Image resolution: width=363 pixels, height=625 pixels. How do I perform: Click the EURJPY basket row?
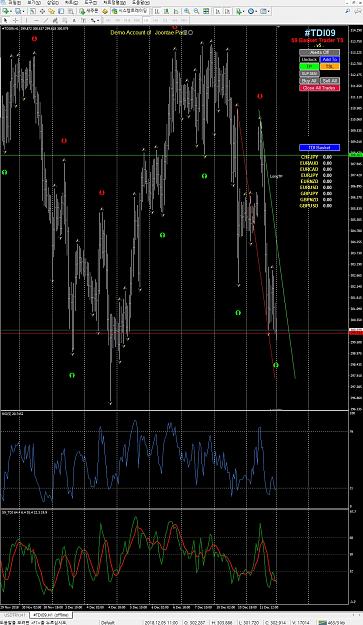(316, 175)
